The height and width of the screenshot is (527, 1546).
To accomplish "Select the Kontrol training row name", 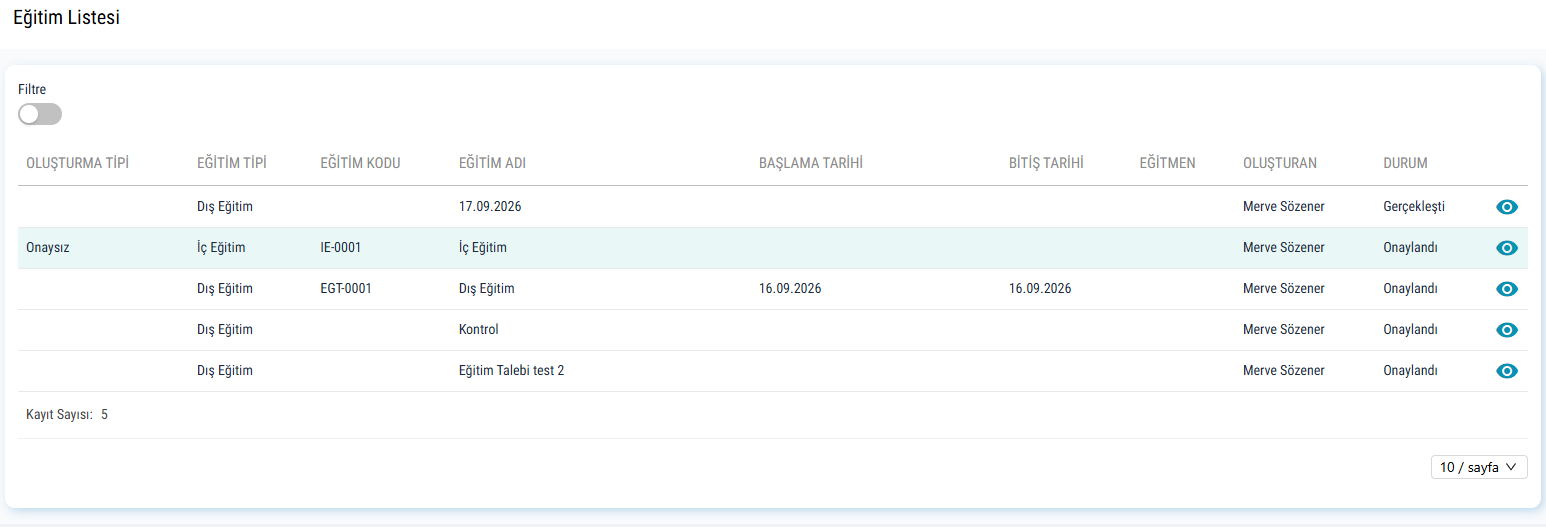I will 478,330.
